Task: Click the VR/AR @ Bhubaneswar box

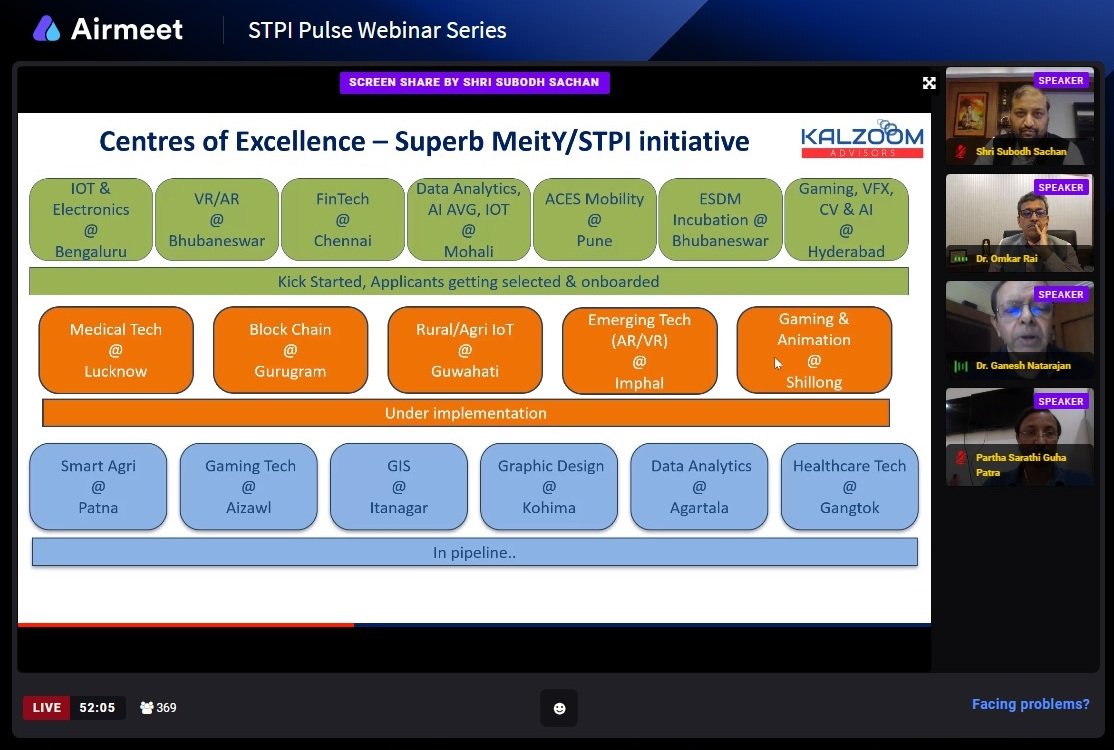Action: (x=217, y=219)
